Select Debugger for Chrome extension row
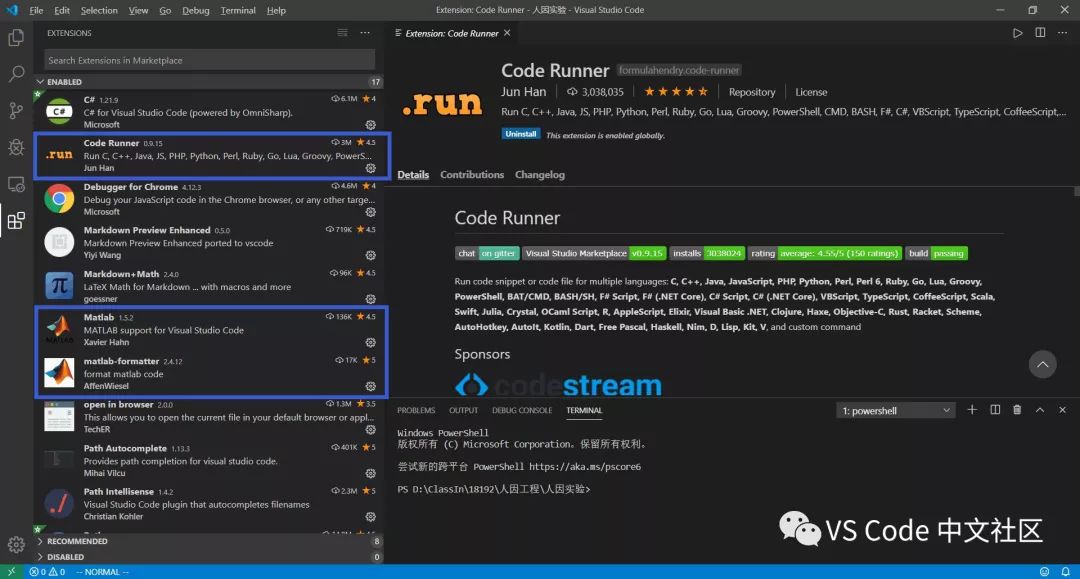 coord(209,199)
